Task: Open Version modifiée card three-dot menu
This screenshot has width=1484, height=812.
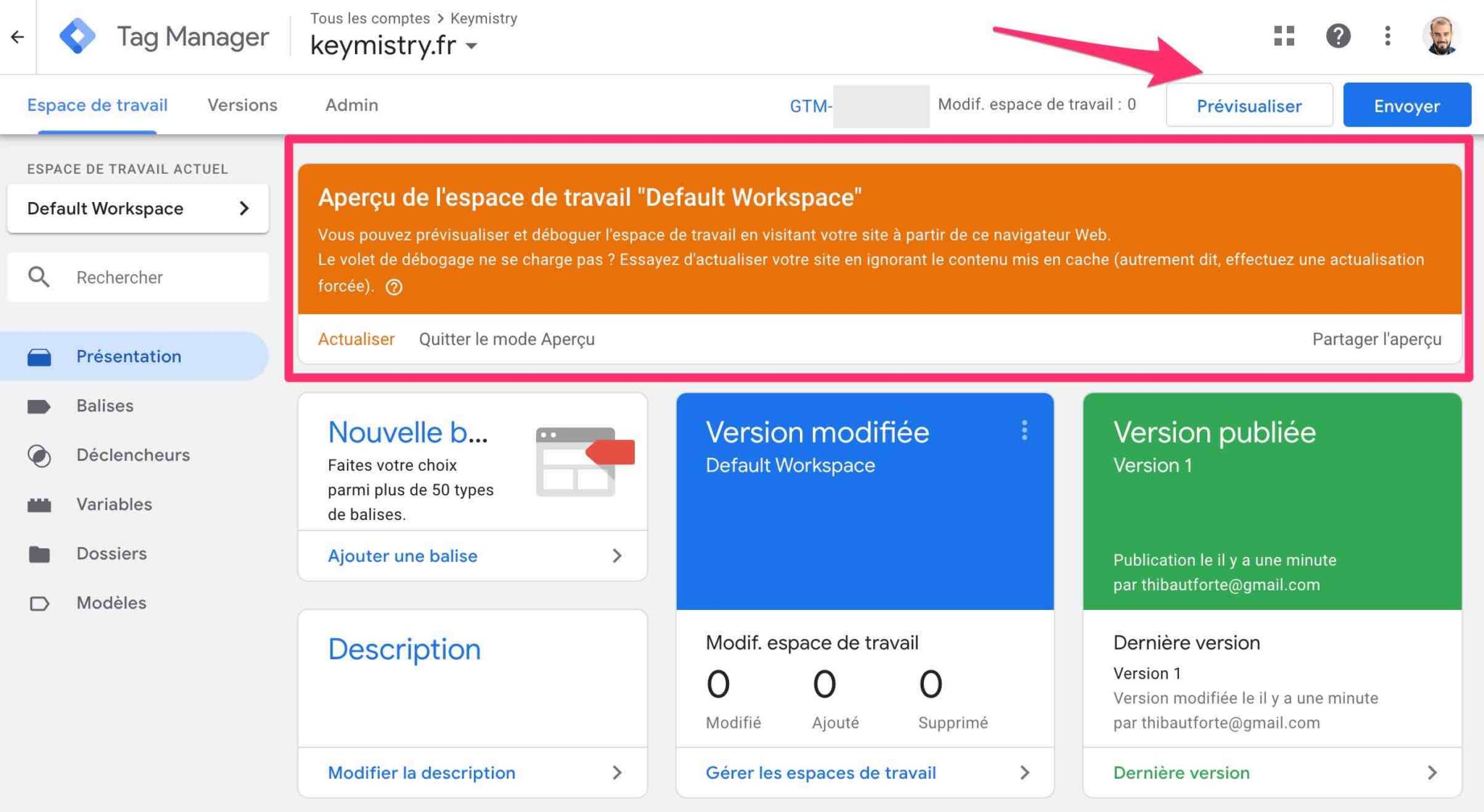Action: tap(1024, 430)
